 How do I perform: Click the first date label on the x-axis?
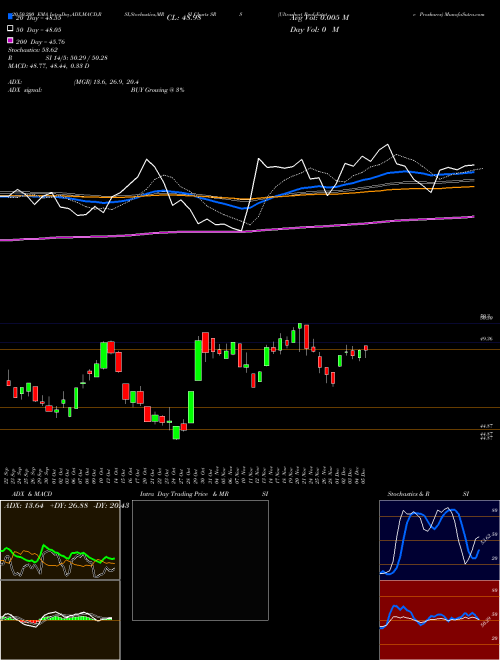pyautogui.click(x=8, y=475)
